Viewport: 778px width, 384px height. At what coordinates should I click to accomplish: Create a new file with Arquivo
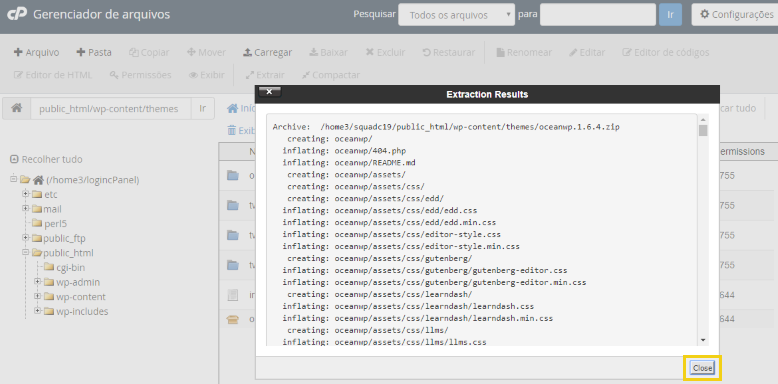[x=36, y=52]
